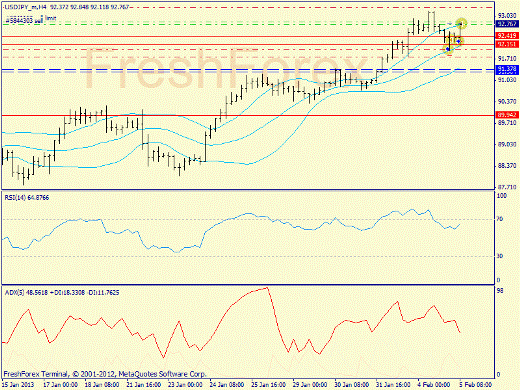520x390 pixels.
Task: Click the 98 level on ADX scale
Action: point(500,291)
